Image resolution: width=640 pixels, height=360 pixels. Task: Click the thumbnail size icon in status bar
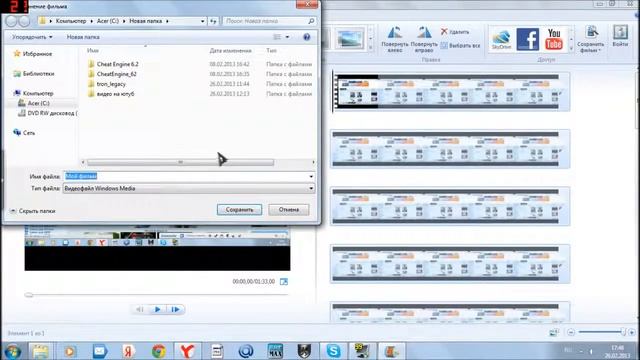[553, 333]
